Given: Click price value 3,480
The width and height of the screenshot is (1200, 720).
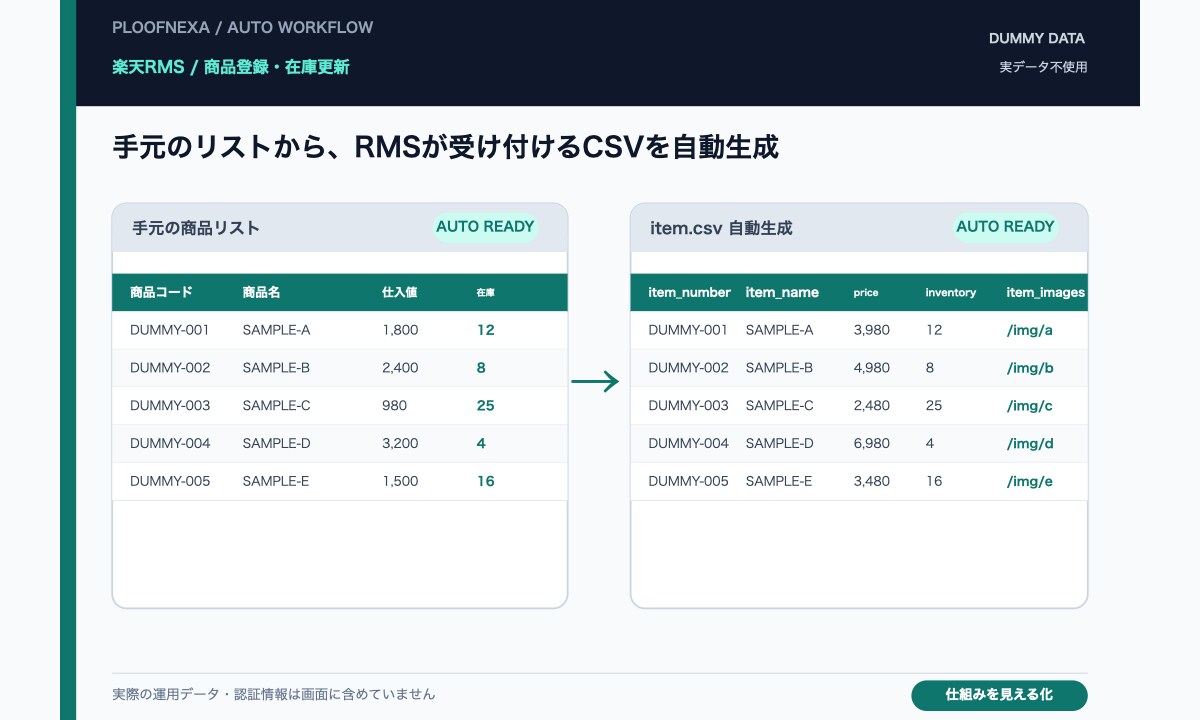Looking at the screenshot, I should point(872,481).
